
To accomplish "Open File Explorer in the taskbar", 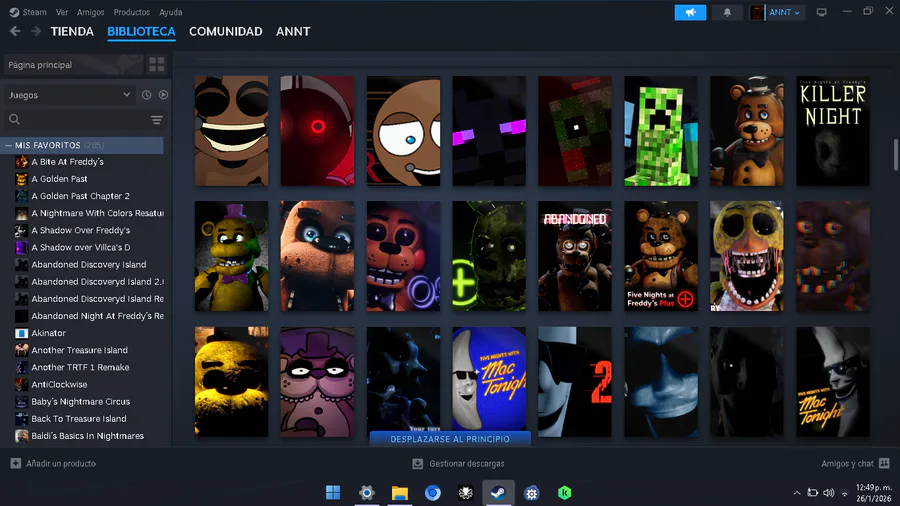I will (399, 493).
